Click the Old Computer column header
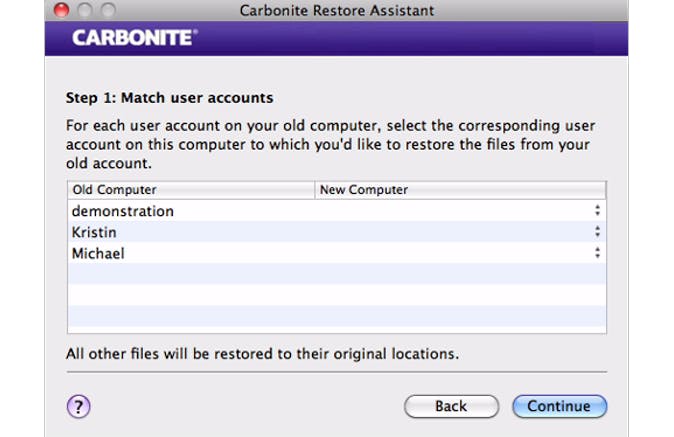 click(190, 190)
